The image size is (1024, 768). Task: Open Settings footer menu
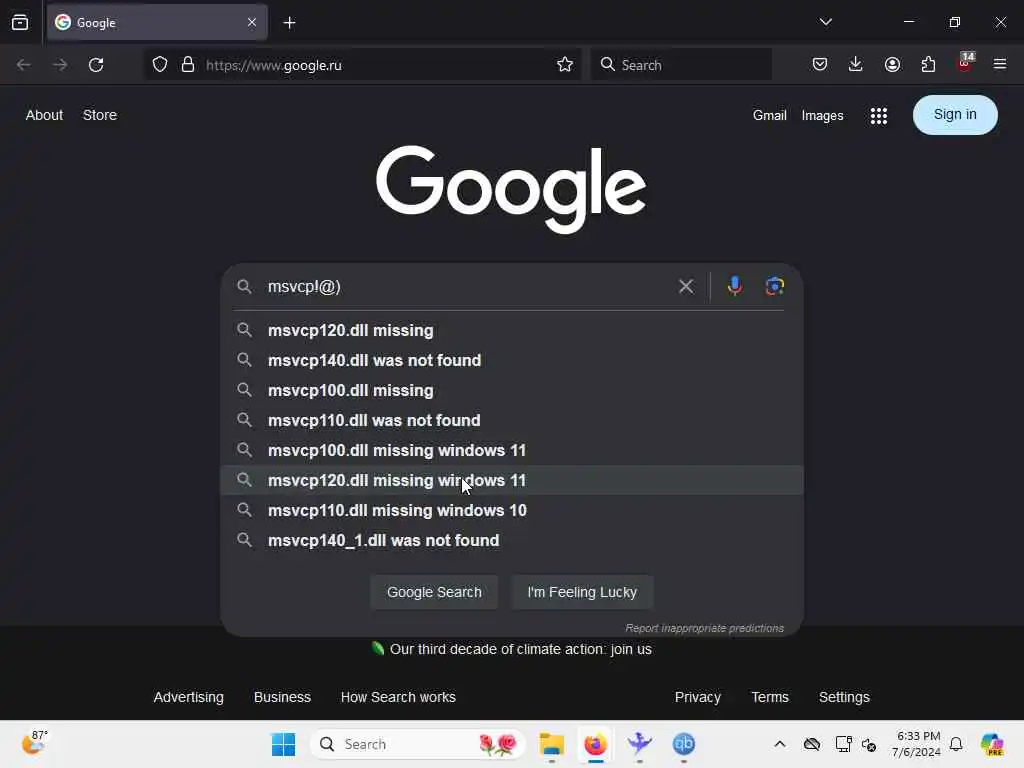844,697
